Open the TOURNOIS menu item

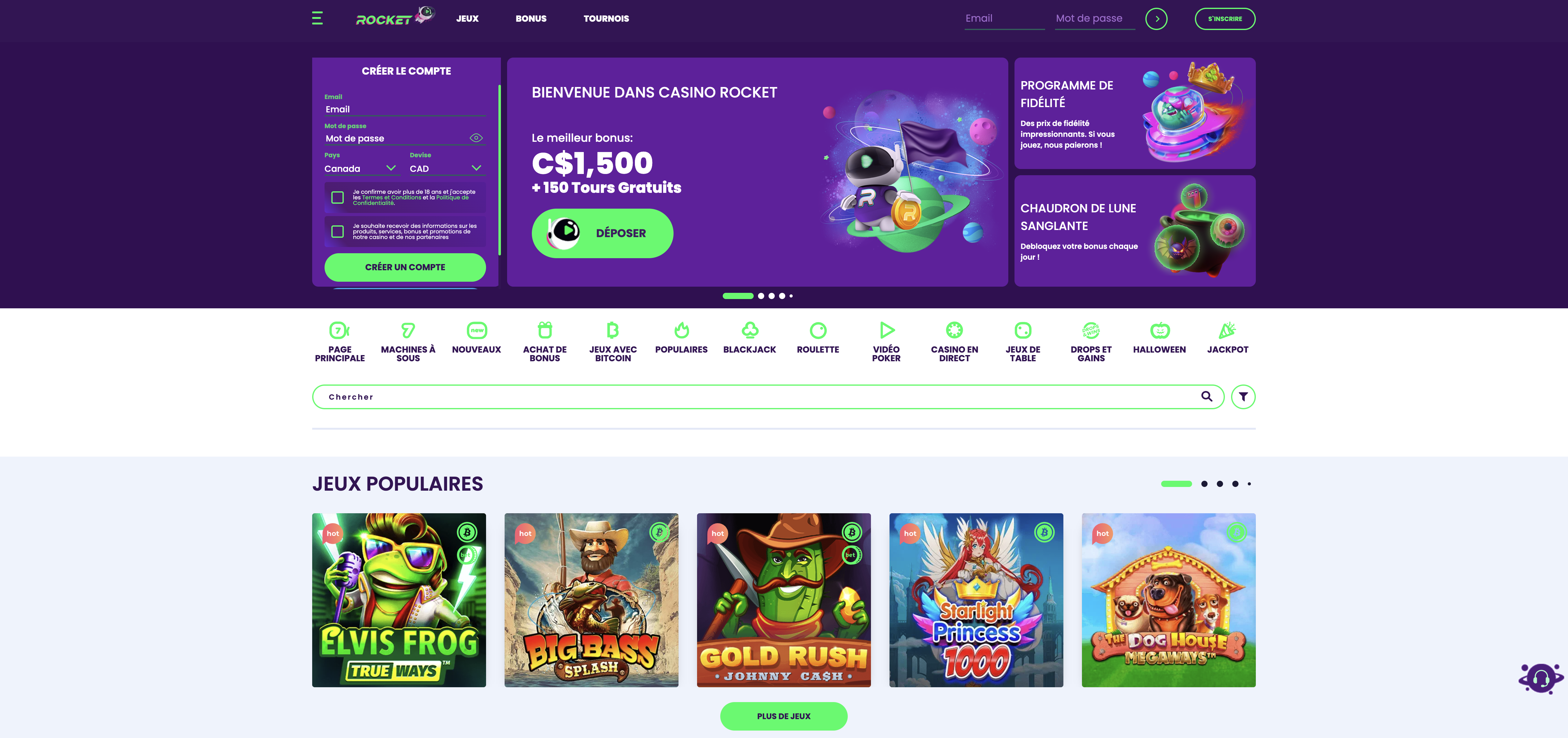click(x=606, y=19)
